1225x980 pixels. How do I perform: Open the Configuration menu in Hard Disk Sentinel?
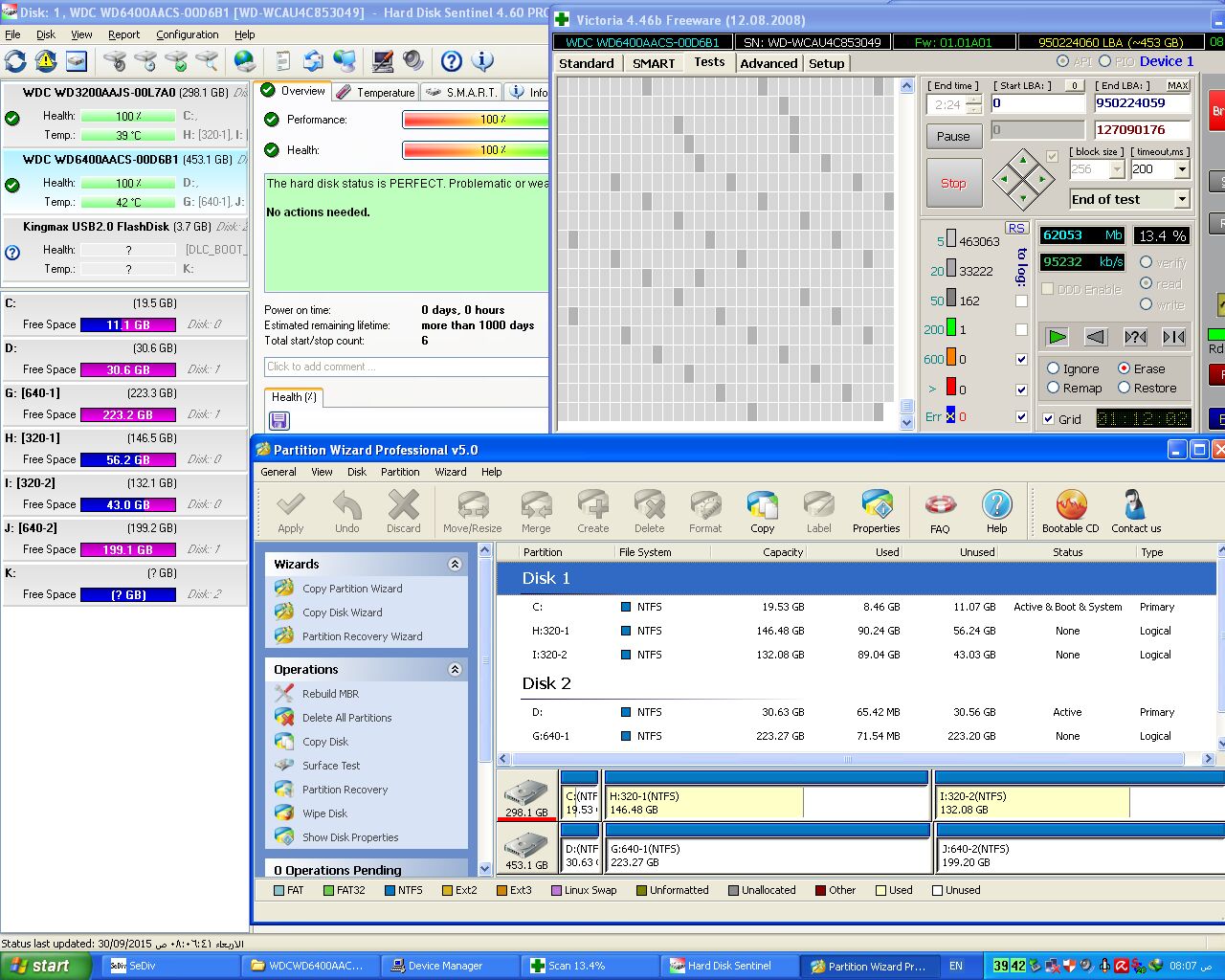(188, 34)
